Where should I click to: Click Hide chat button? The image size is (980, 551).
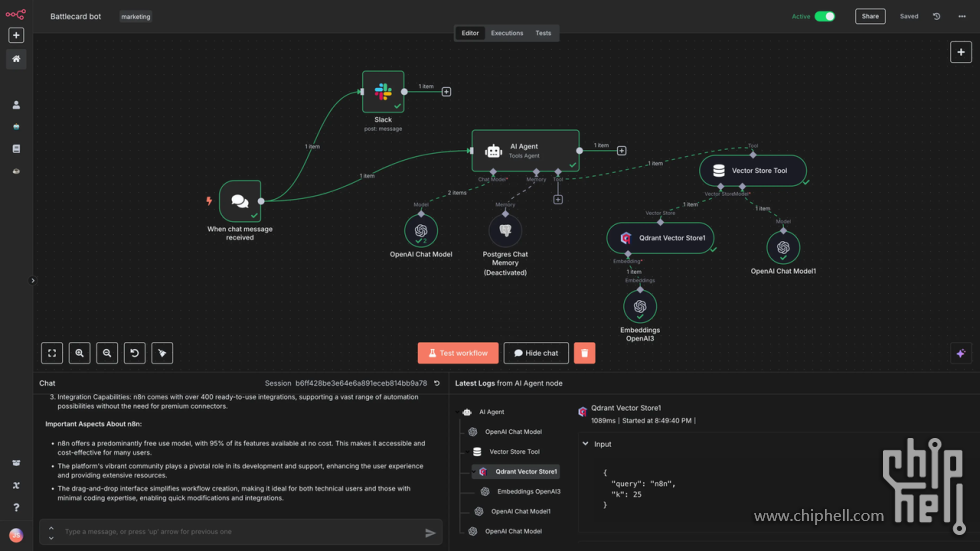pyautogui.click(x=536, y=353)
